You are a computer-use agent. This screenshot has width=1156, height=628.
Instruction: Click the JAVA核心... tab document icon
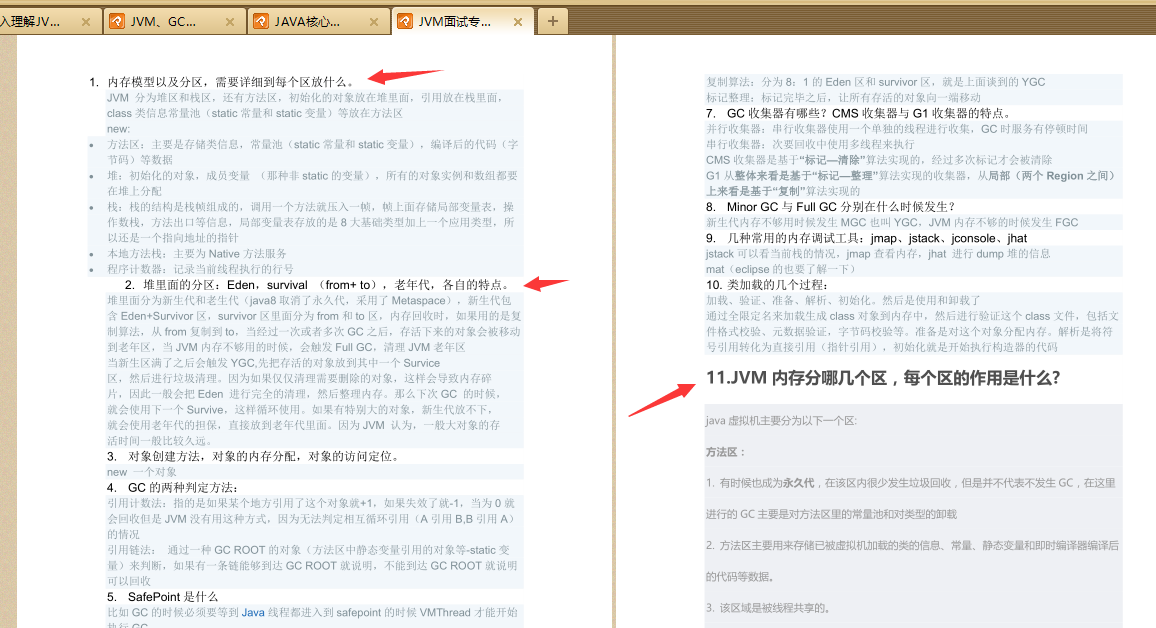pyautogui.click(x=260, y=21)
